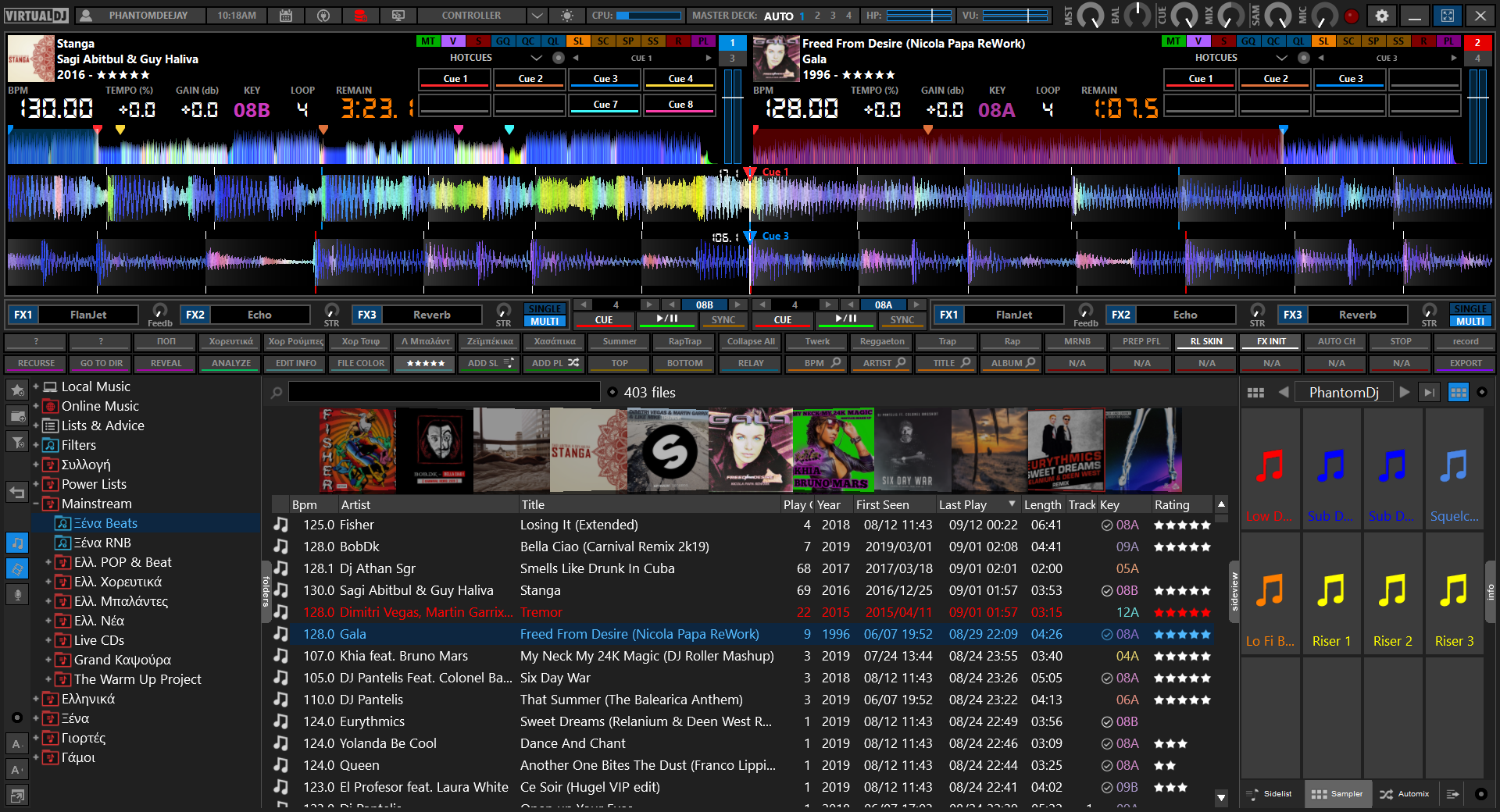Expand the ΕΛΛ. POP & Beat folder
Image resolution: width=1500 pixels, height=812 pixels.
48,562
